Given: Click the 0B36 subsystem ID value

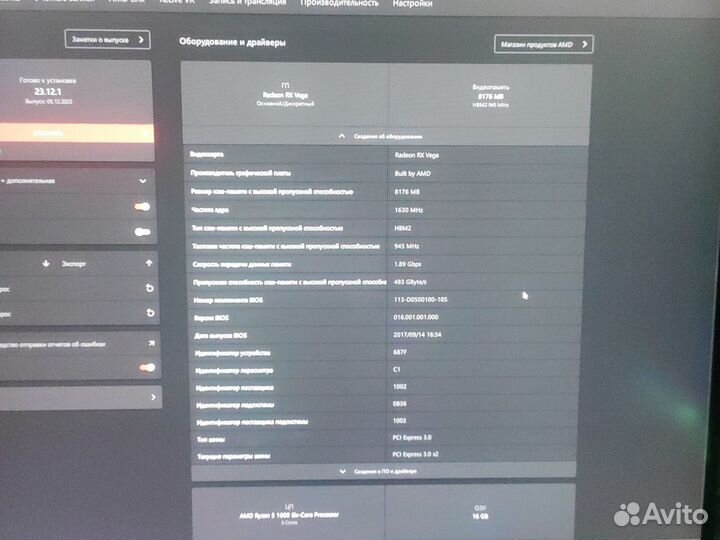Looking at the screenshot, I should point(399,404).
